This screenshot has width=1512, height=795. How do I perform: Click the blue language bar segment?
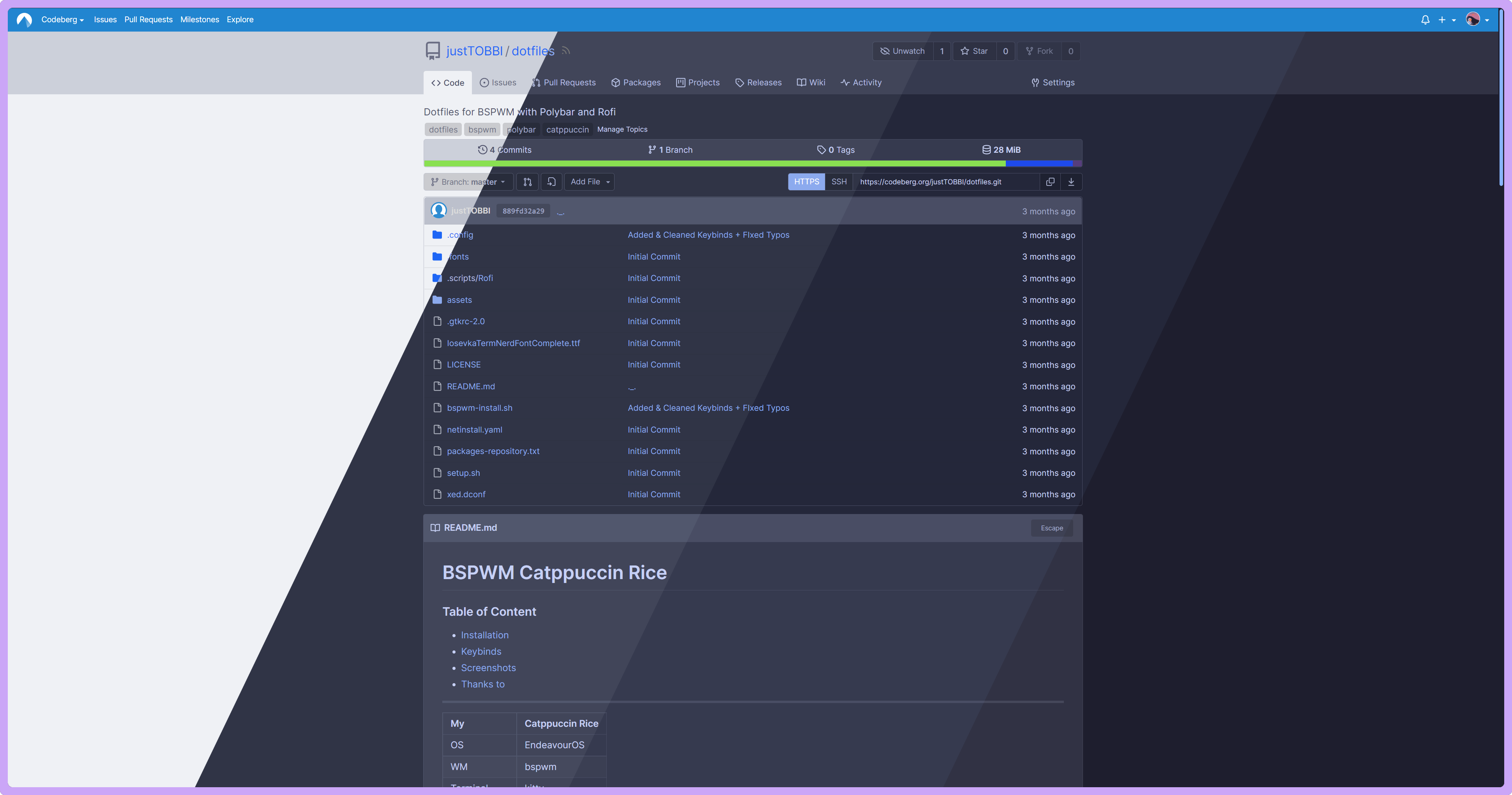1039,164
